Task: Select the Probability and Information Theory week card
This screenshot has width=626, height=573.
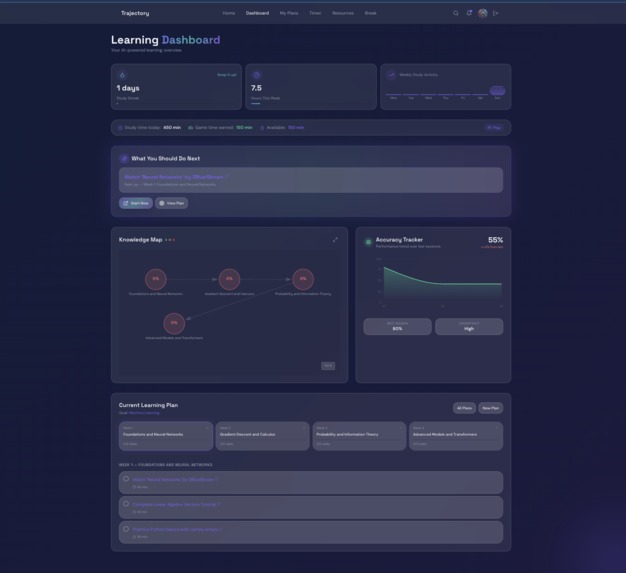Action: (359, 436)
